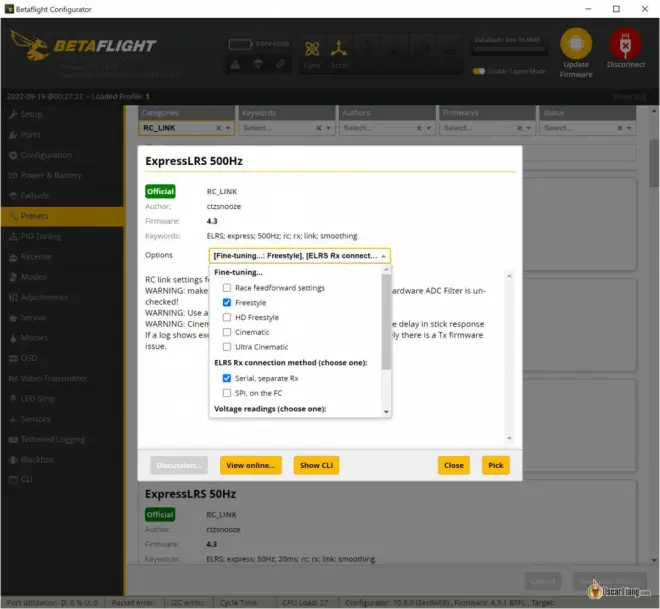Click the Blackbox sidebar icon

(13, 460)
